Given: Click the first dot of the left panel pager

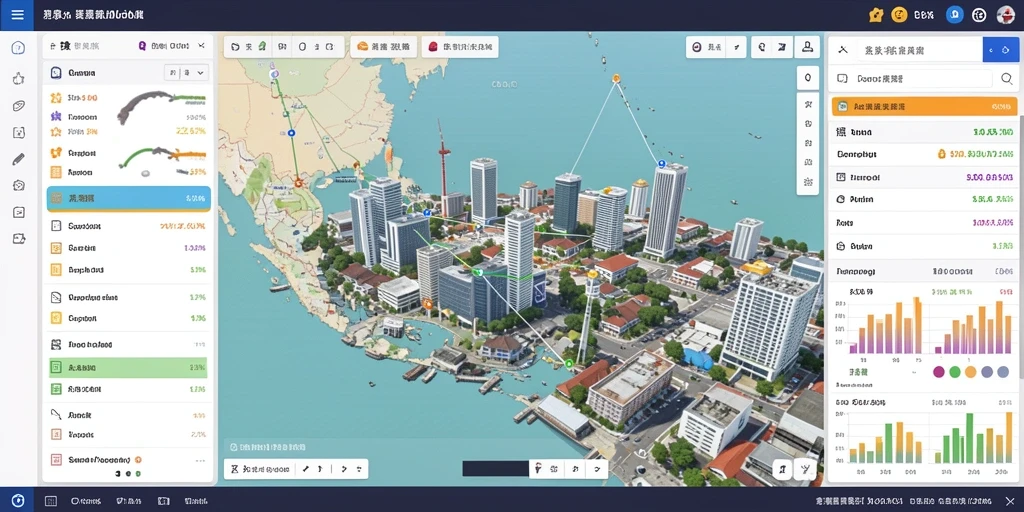Looking at the screenshot, I should 118,474.
